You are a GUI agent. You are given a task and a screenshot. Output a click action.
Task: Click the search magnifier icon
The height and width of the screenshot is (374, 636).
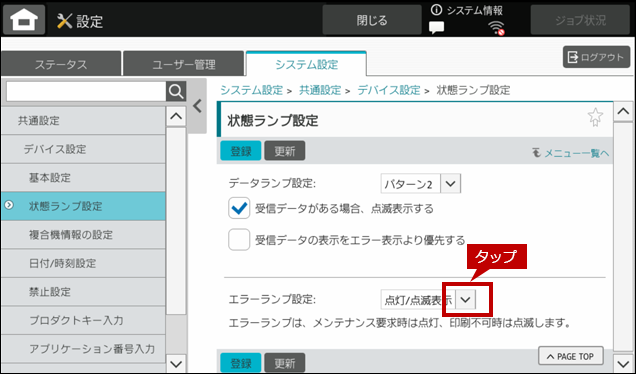point(176,92)
